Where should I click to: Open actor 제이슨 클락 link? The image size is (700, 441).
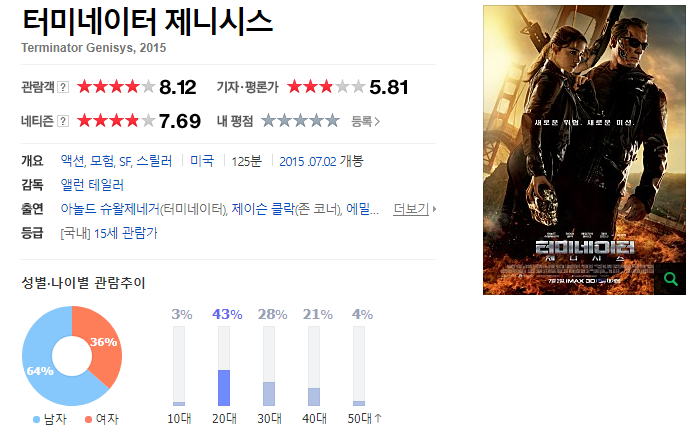click(x=263, y=208)
